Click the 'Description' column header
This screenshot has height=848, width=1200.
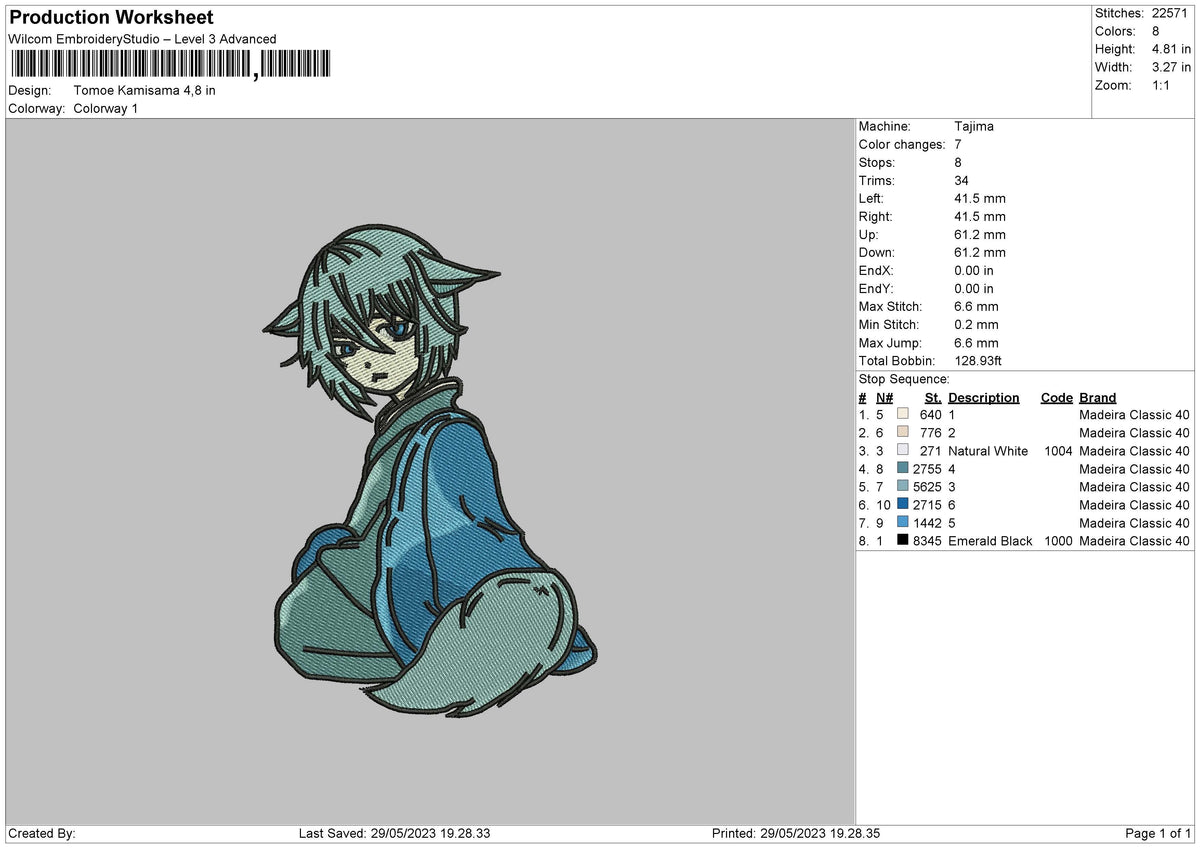click(984, 397)
